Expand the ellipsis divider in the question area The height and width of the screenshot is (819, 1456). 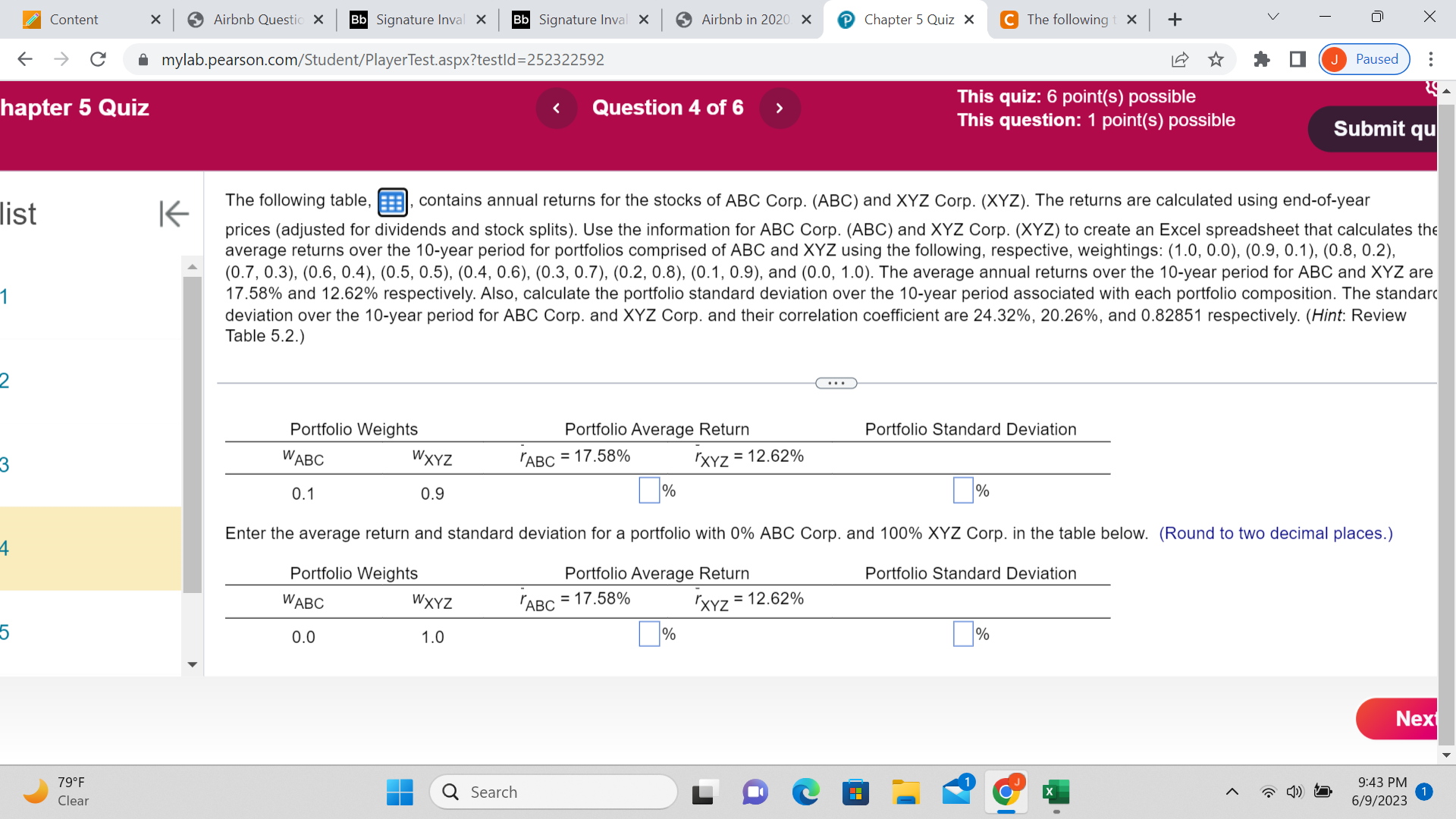[836, 383]
